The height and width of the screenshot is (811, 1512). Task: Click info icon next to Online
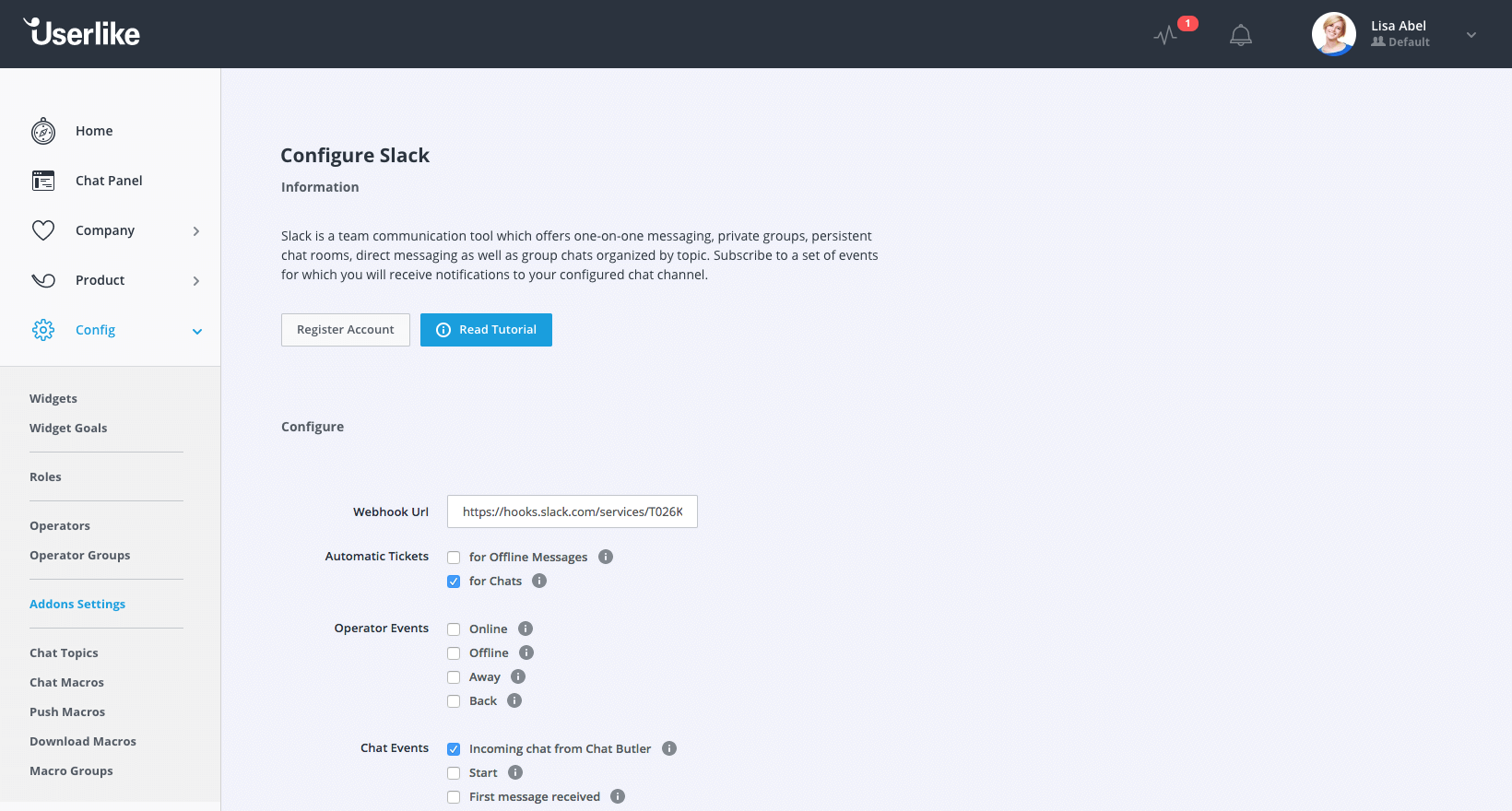click(x=526, y=629)
